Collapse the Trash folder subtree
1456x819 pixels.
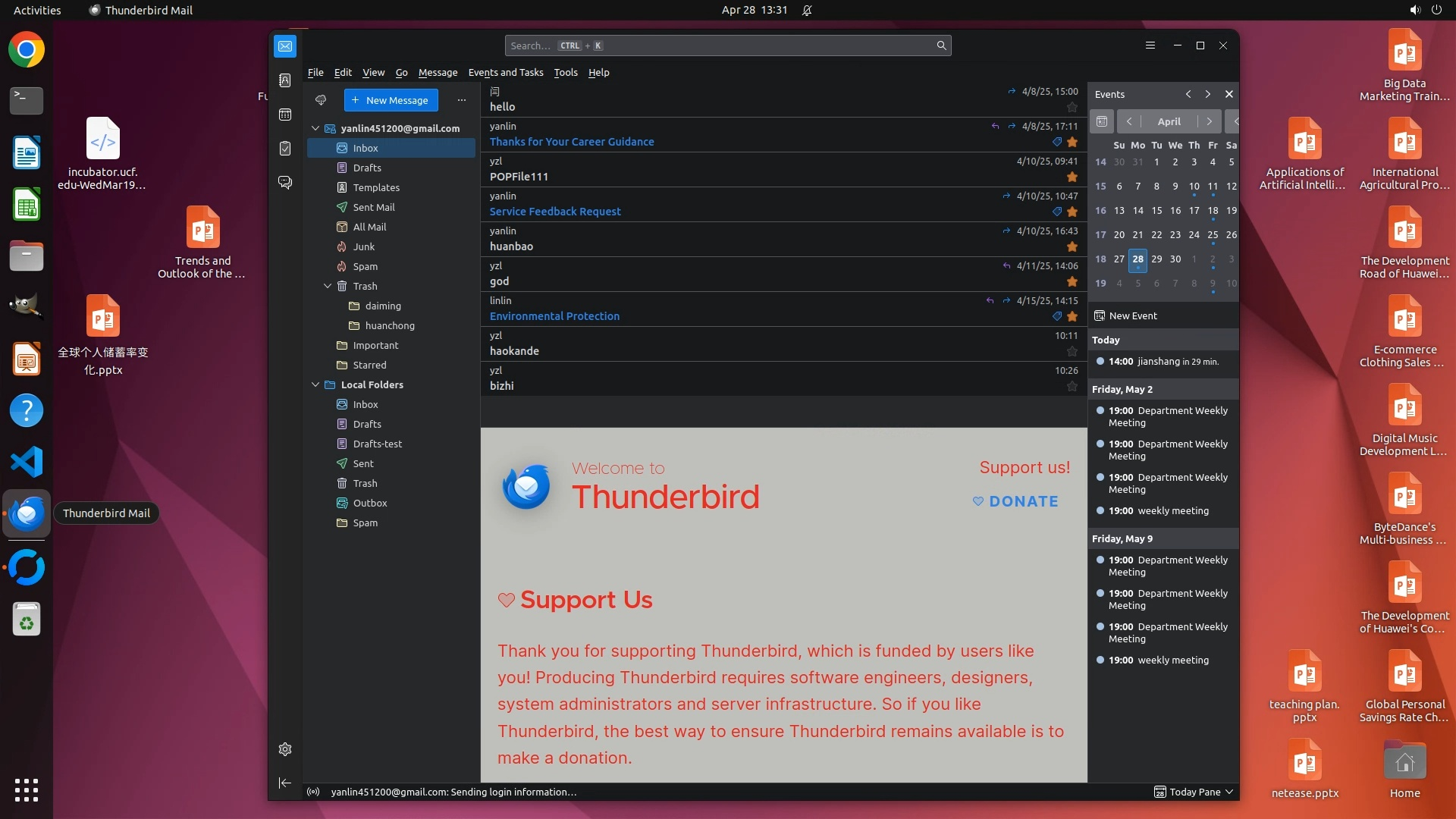(x=328, y=286)
